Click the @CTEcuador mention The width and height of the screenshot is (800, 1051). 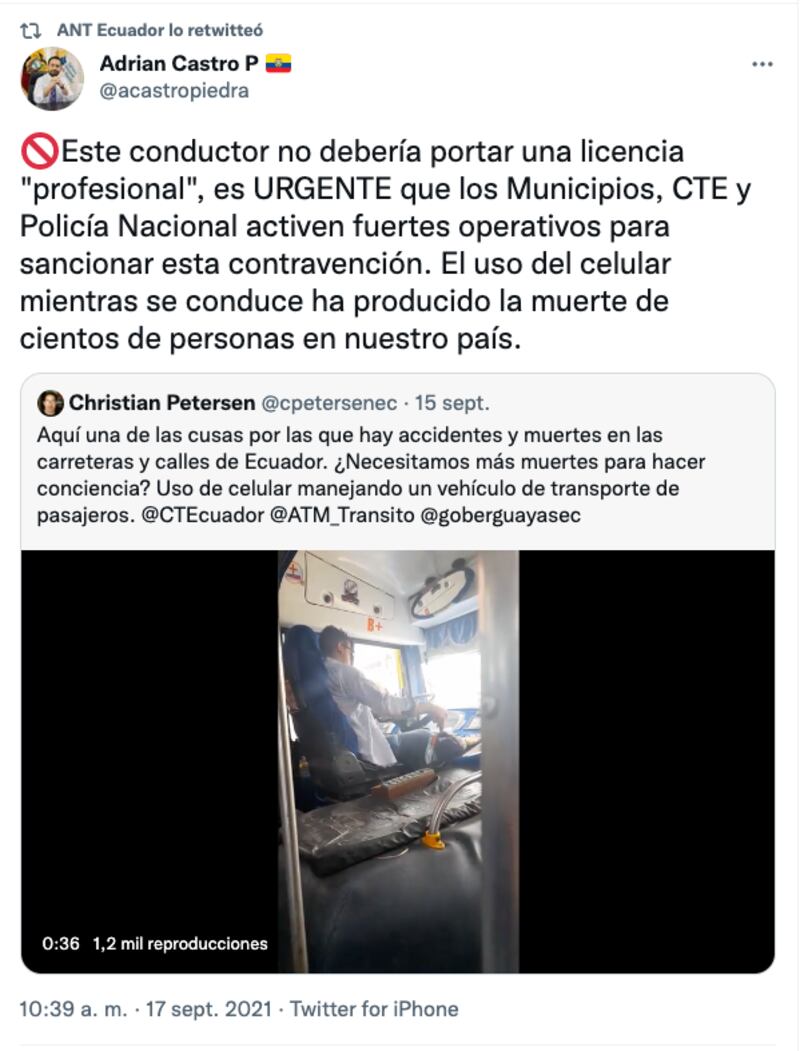pyautogui.click(x=203, y=515)
